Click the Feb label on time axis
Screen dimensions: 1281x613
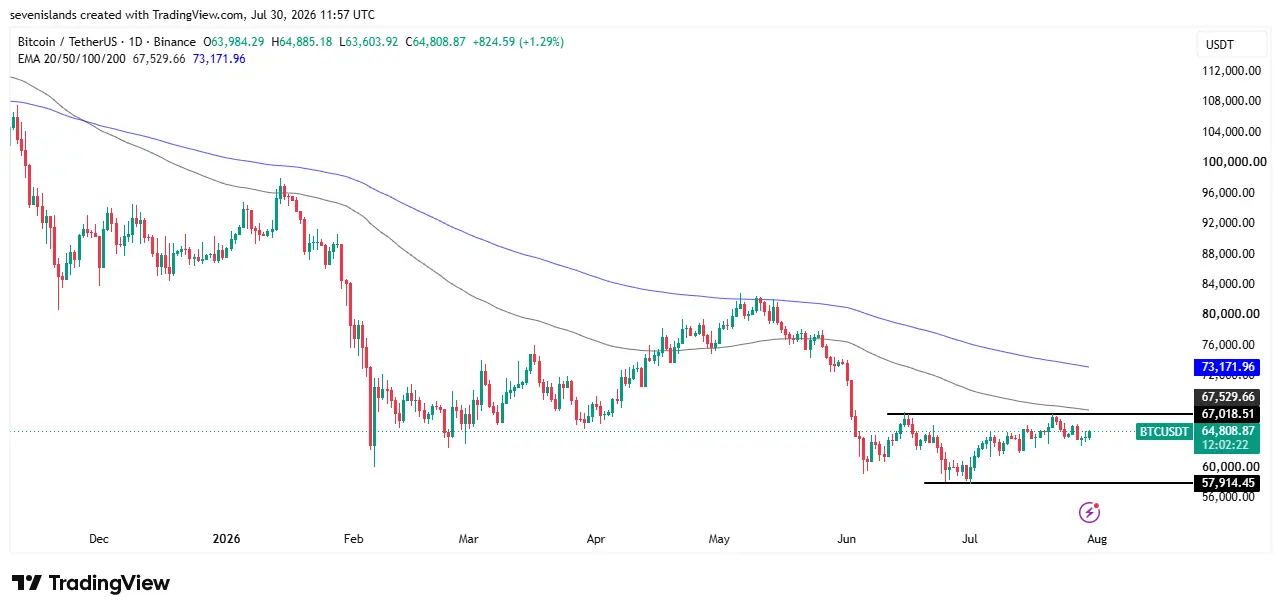click(353, 539)
